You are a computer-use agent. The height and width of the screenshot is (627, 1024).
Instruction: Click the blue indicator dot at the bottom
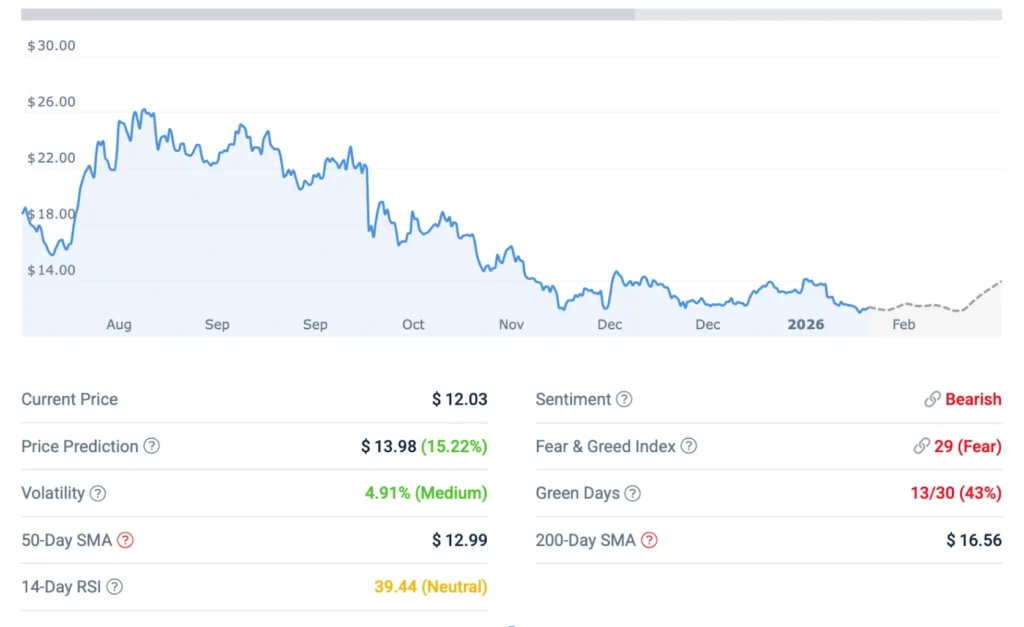tap(512, 624)
